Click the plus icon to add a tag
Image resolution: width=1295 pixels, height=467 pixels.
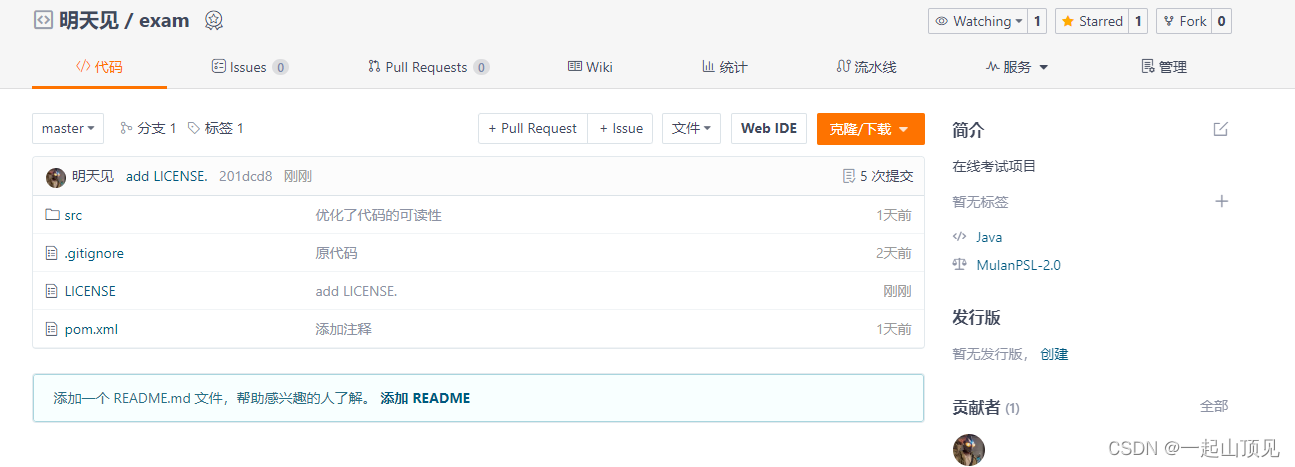(x=1220, y=201)
